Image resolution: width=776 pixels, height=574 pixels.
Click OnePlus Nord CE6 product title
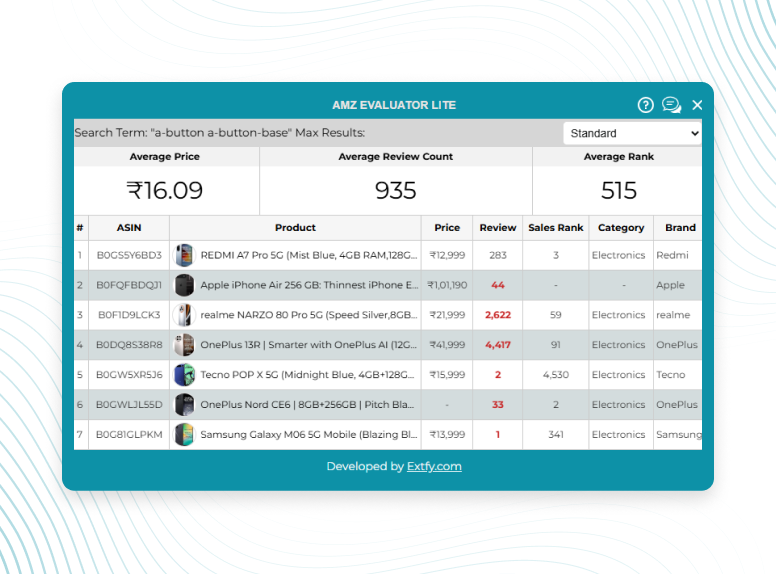[307, 404]
